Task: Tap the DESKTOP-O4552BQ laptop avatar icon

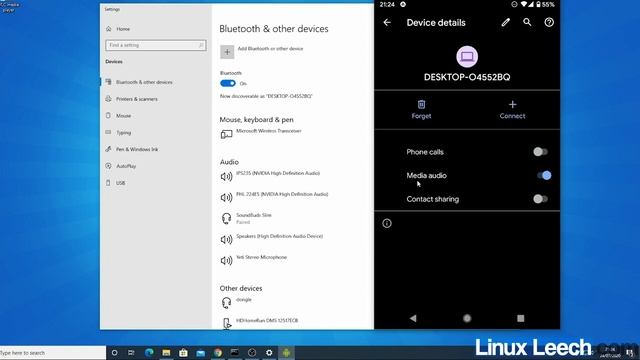Action: coord(467,57)
